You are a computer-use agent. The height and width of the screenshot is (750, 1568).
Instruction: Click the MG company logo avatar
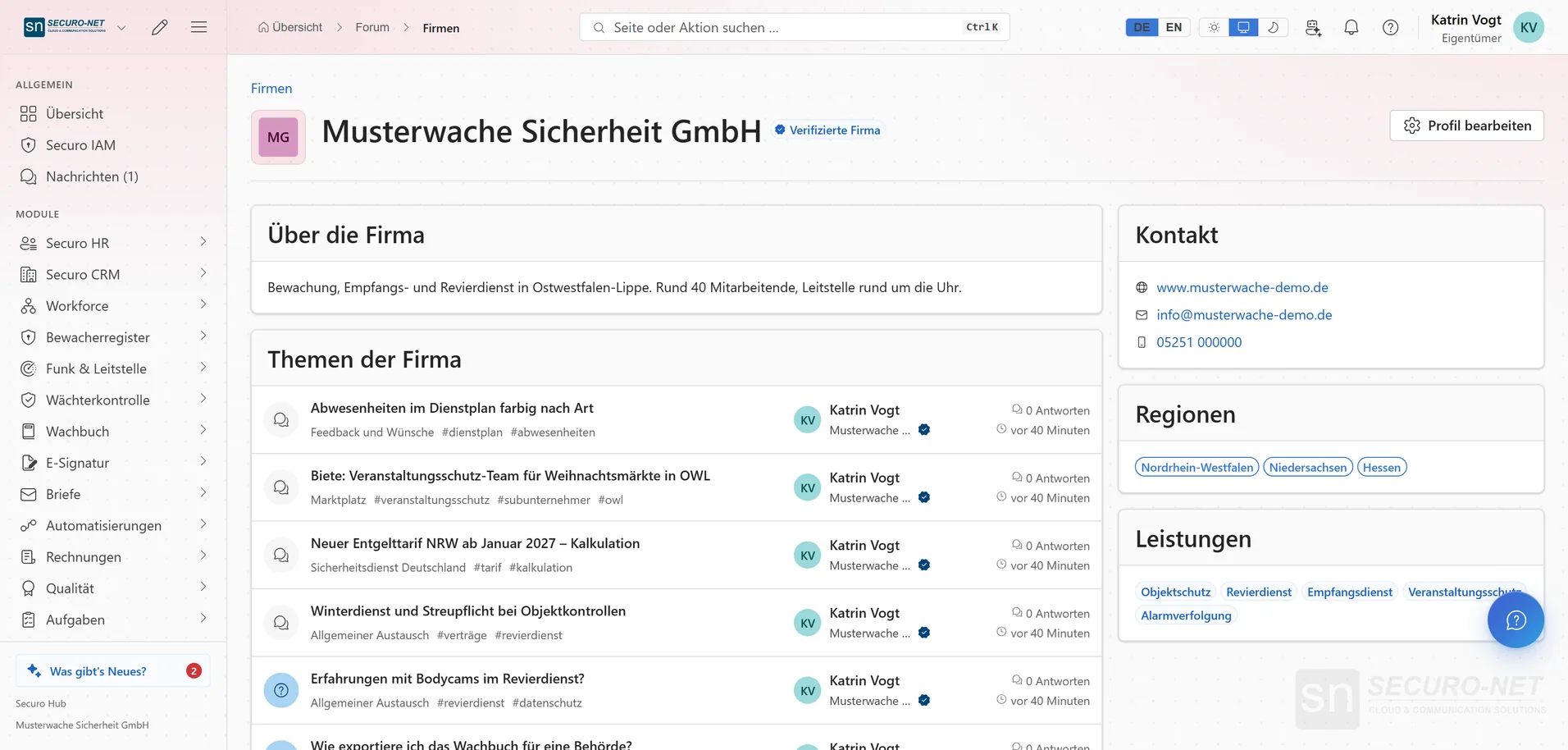click(x=278, y=137)
